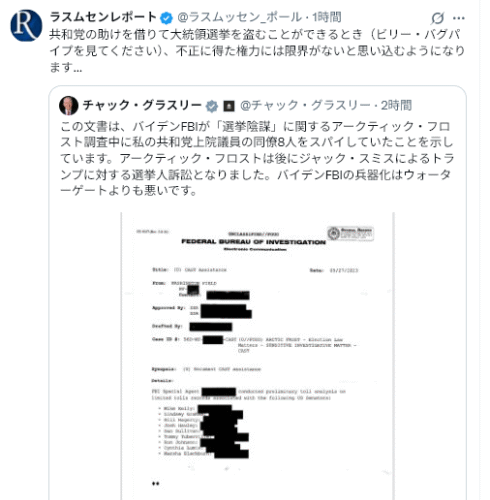Viewport: 490px width, 500px height.
Task: Click the gray verified badge beside チャック・グラスリー
Action: click(x=212, y=106)
